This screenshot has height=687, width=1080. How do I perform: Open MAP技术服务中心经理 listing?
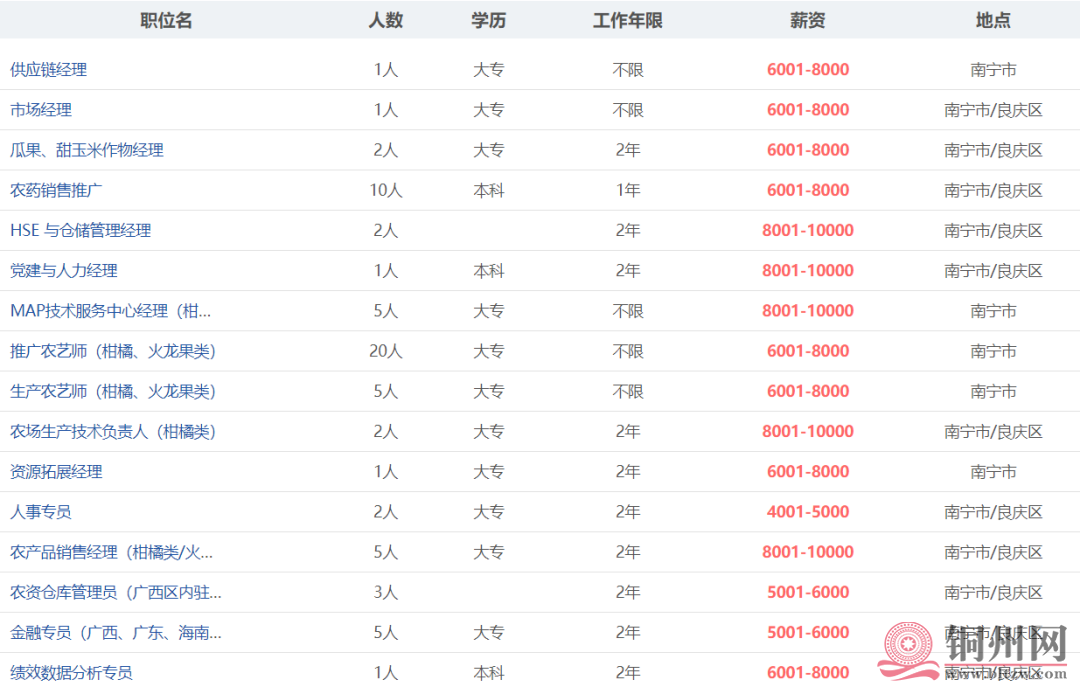pyautogui.click(x=111, y=311)
